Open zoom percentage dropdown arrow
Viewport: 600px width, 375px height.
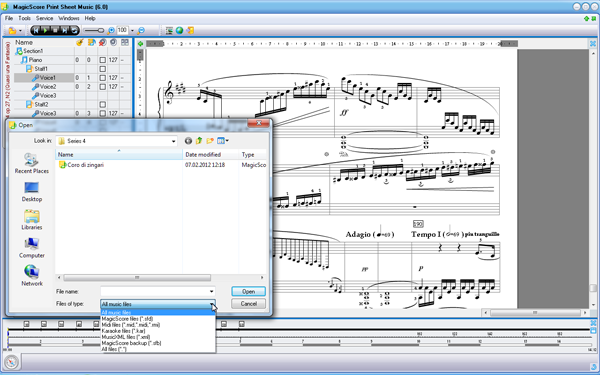[132, 31]
